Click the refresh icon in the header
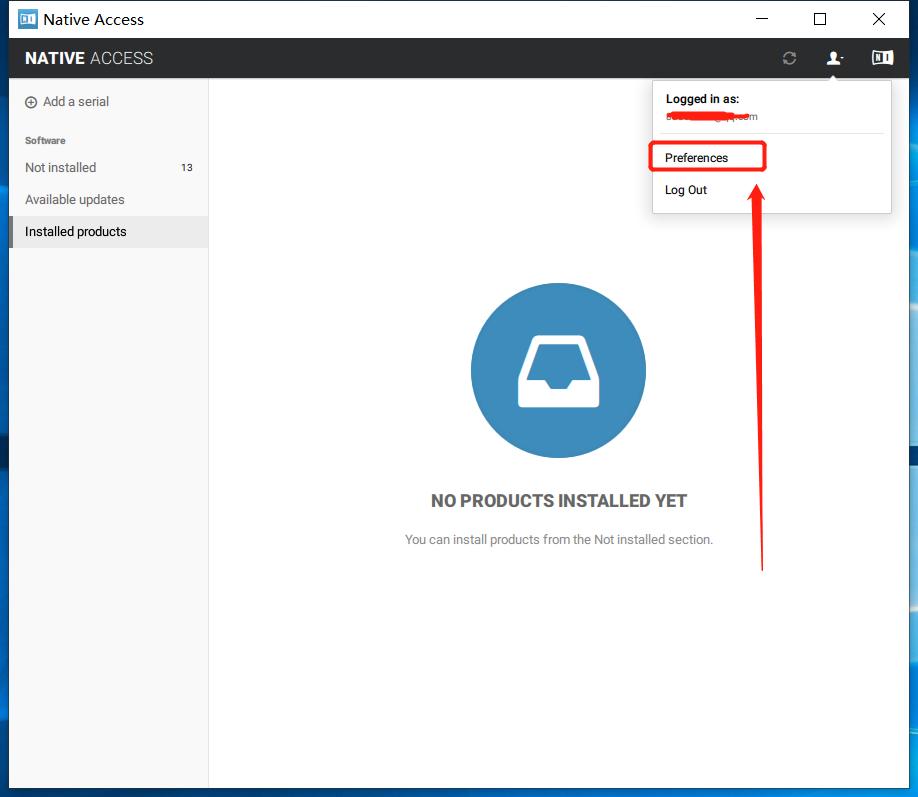This screenshot has width=918, height=797. 789,58
